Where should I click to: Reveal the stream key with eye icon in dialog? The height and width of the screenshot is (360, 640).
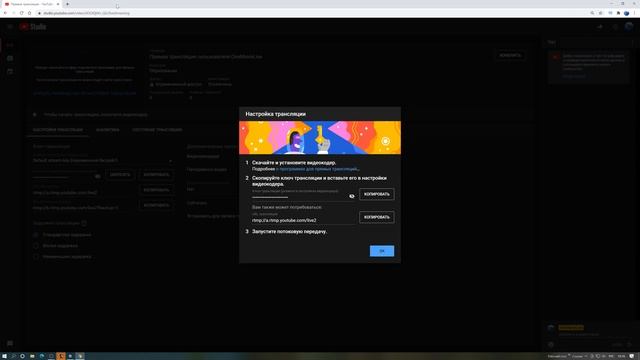coord(351,196)
